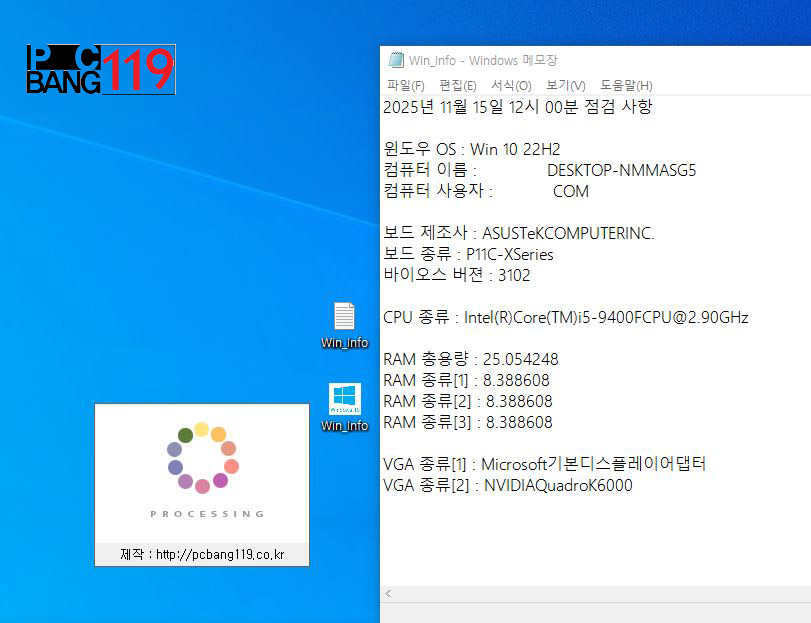Image resolution: width=811 pixels, height=623 pixels.
Task: Select the Win_Info Windows logo desktop icon
Action: [344, 399]
